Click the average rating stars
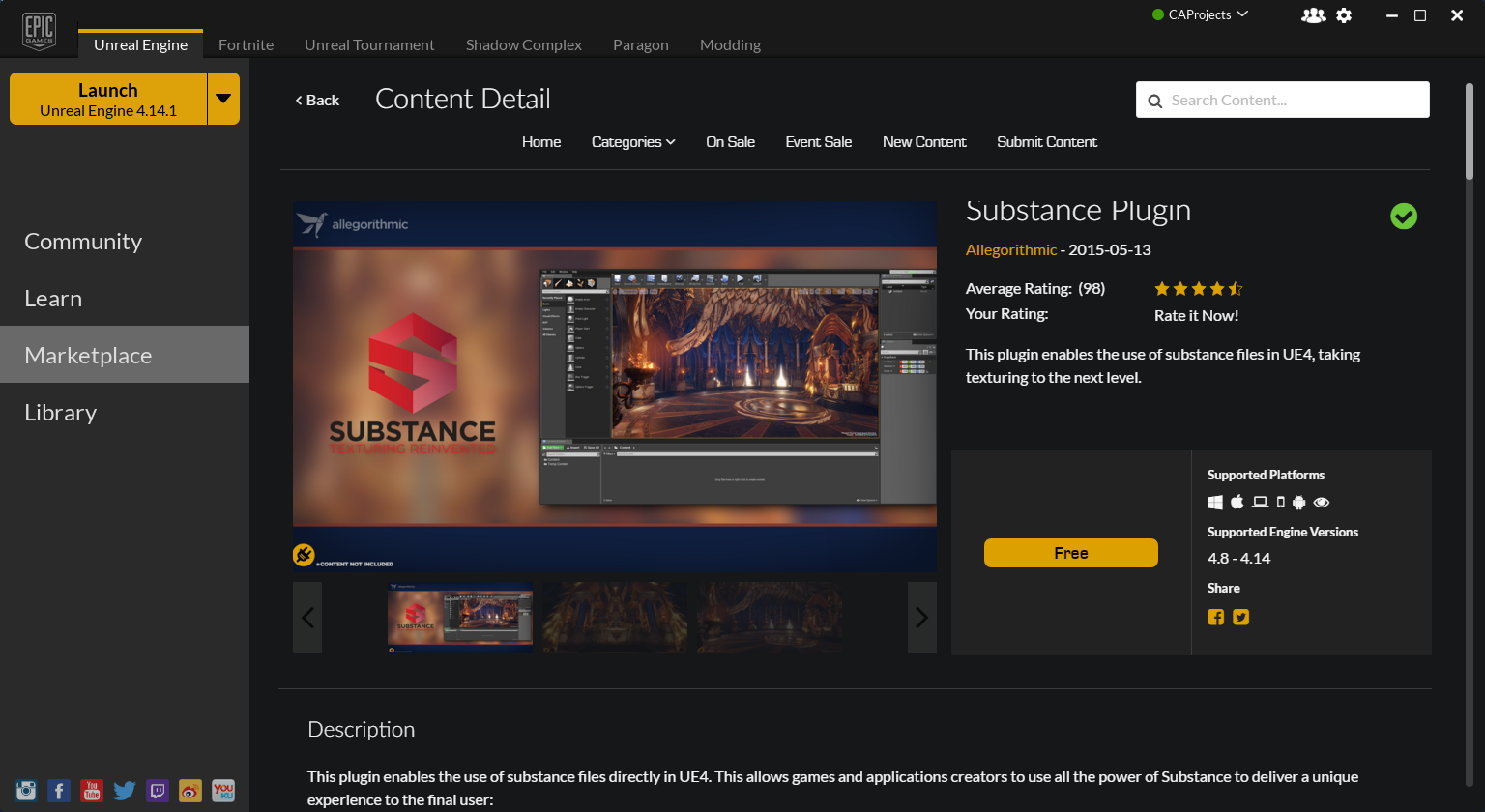The height and width of the screenshot is (812, 1485). [x=1199, y=289]
